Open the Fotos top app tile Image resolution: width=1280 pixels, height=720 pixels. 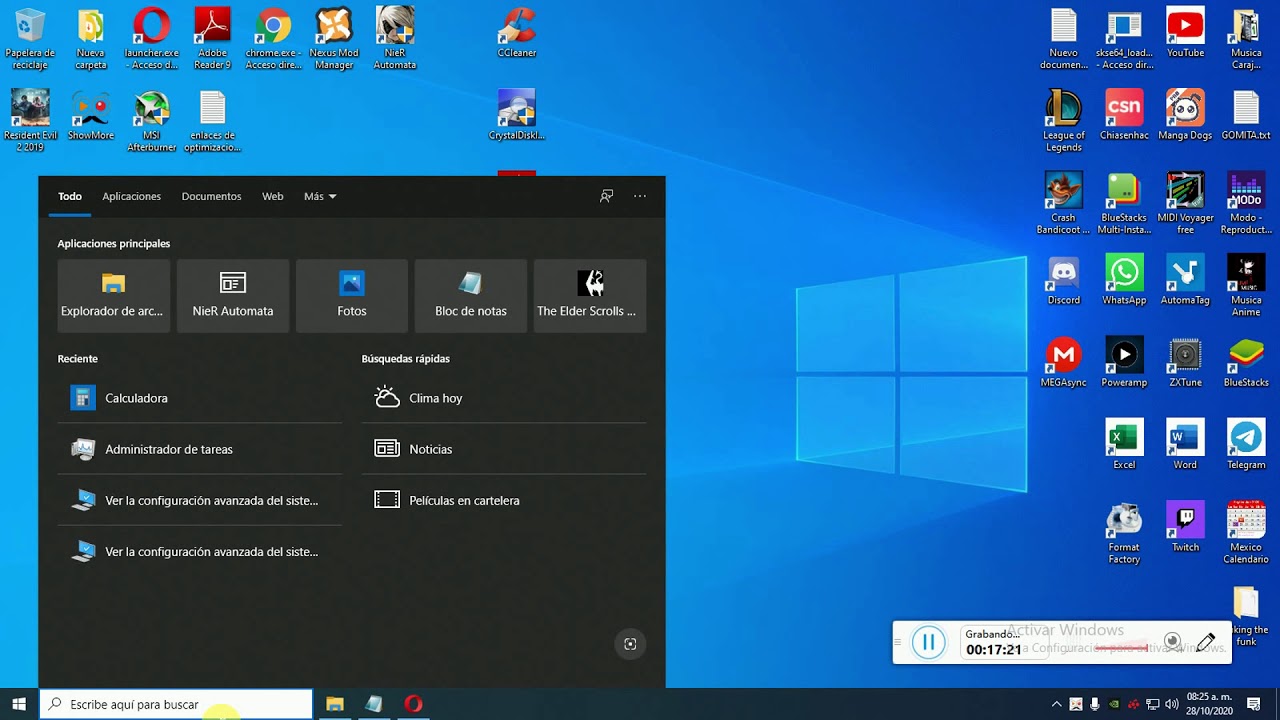[352, 295]
